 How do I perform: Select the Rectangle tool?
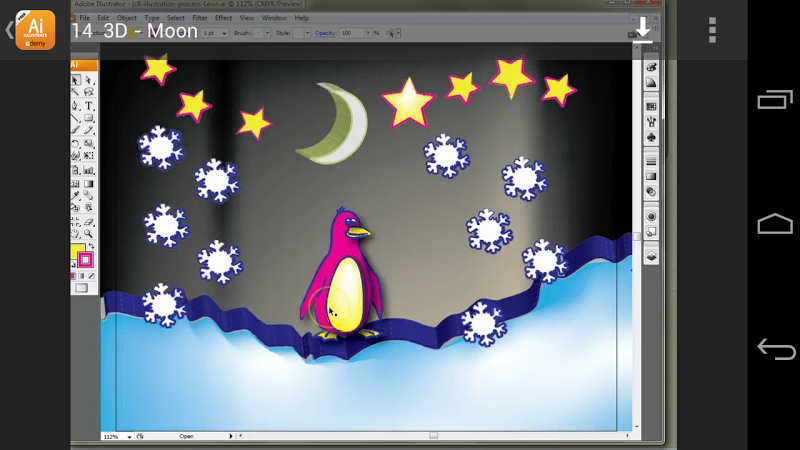[x=89, y=118]
